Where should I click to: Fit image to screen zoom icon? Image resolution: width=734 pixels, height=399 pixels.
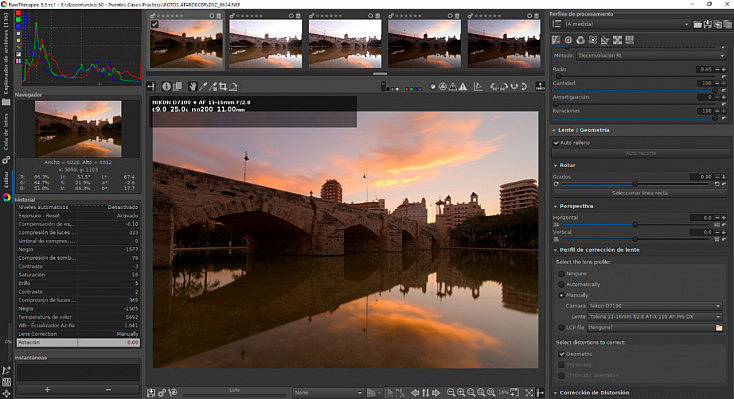tap(471, 392)
